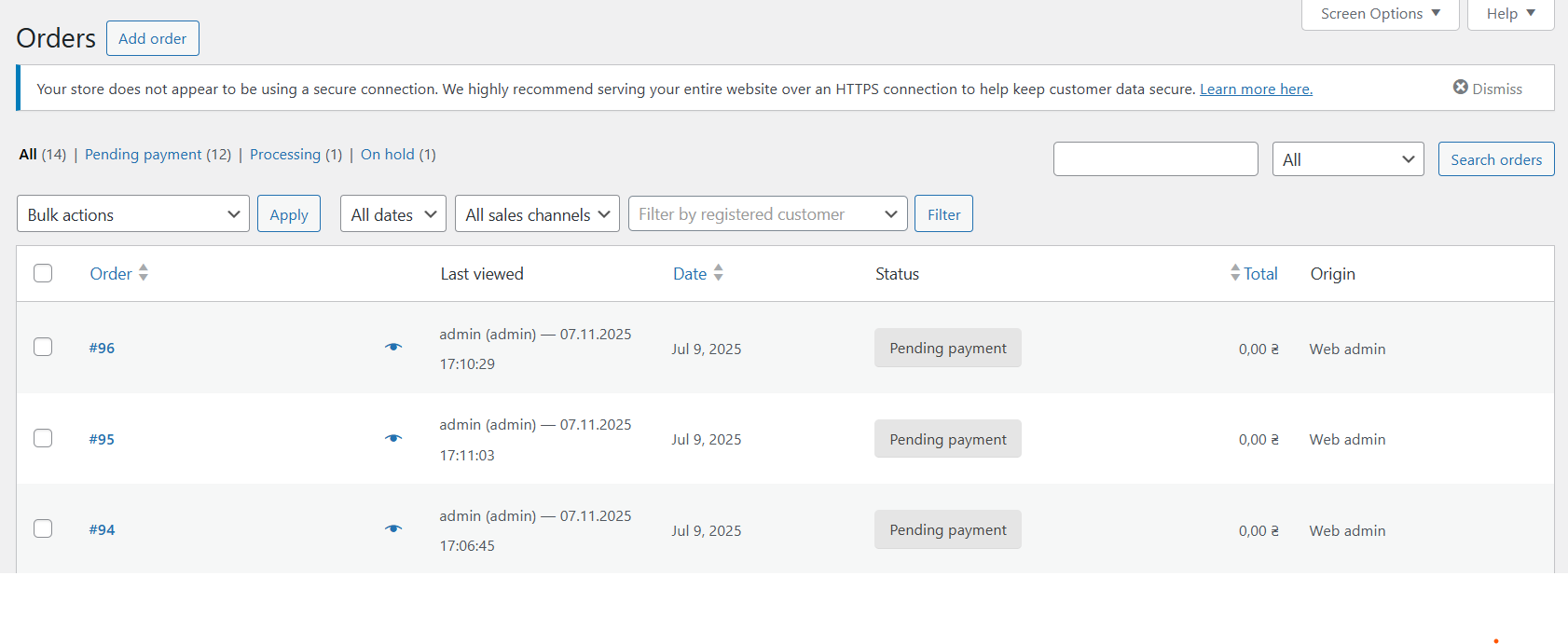Show Pending payment orders
This screenshot has height=644, width=1568.
[x=143, y=155]
